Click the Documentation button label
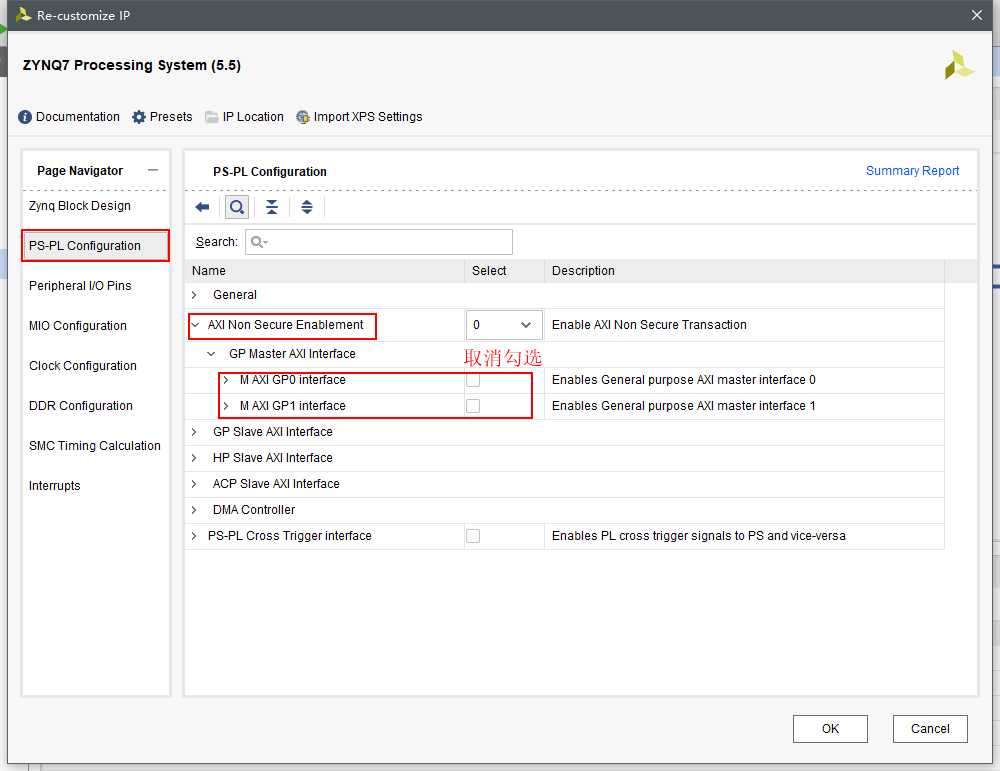 click(78, 117)
